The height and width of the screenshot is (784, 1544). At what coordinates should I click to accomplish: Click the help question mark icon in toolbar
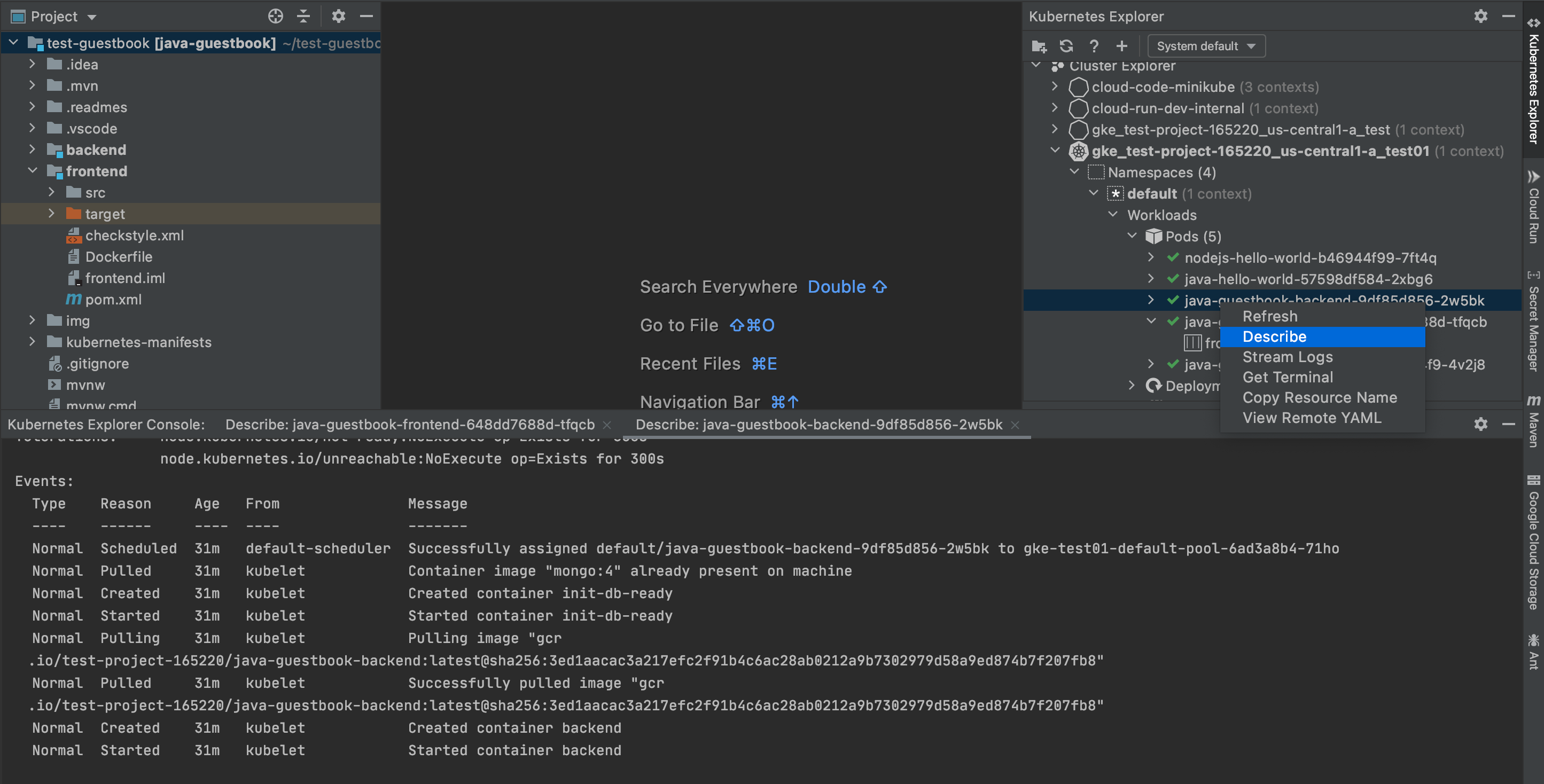(x=1094, y=46)
